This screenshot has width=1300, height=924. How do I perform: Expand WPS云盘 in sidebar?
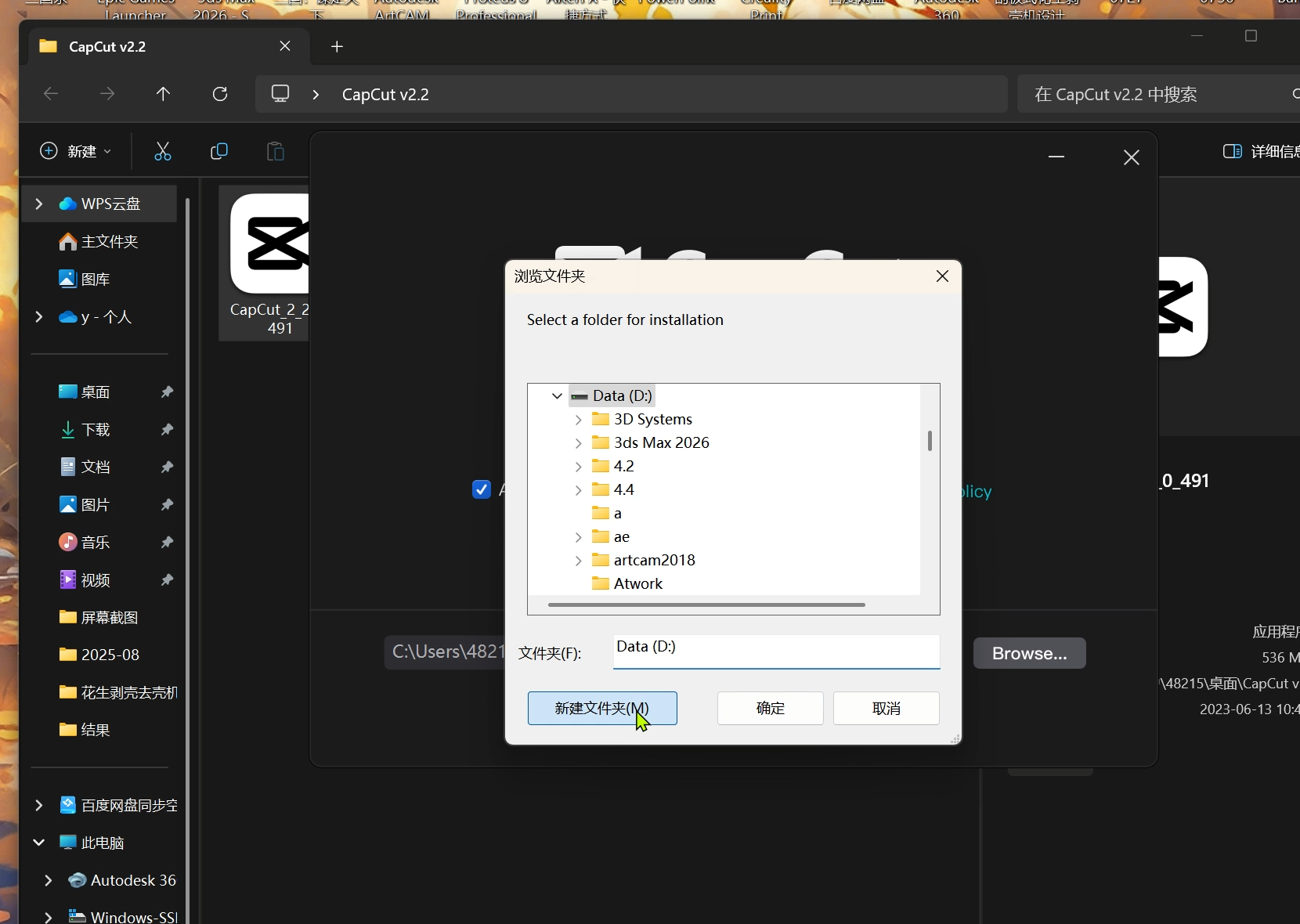pos(38,204)
